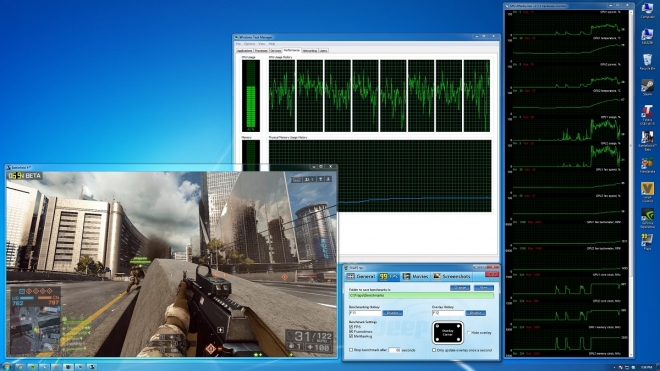Enable Stop benchmark after seconds checkbox
This screenshot has width=660, height=371.
point(351,350)
